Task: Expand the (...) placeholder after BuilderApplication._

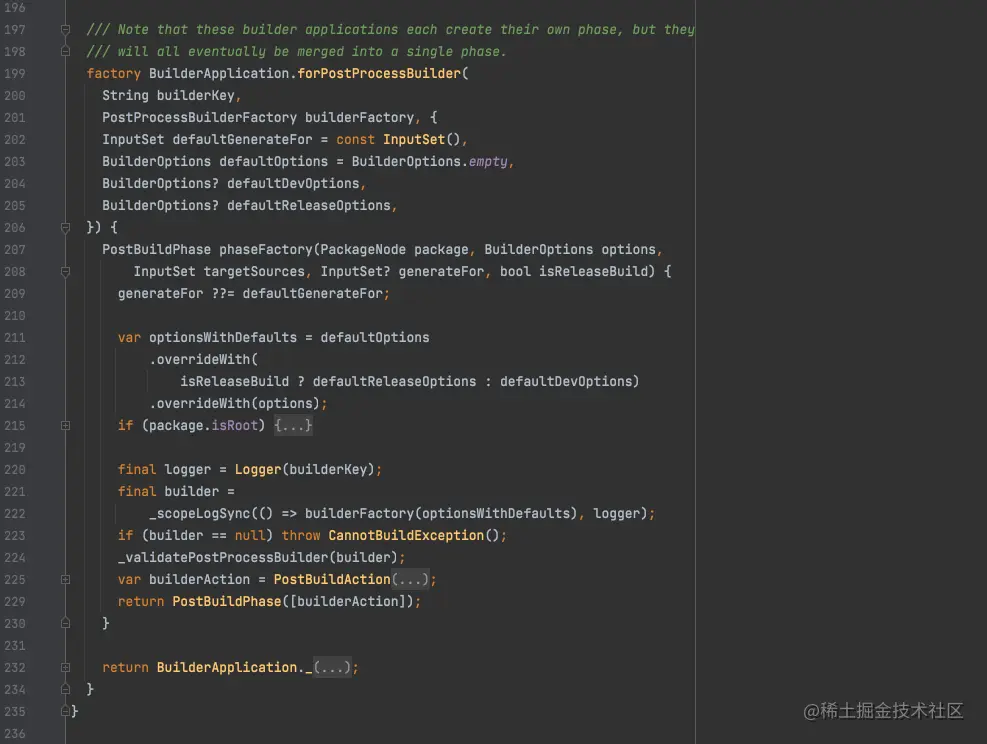Action: click(332, 667)
